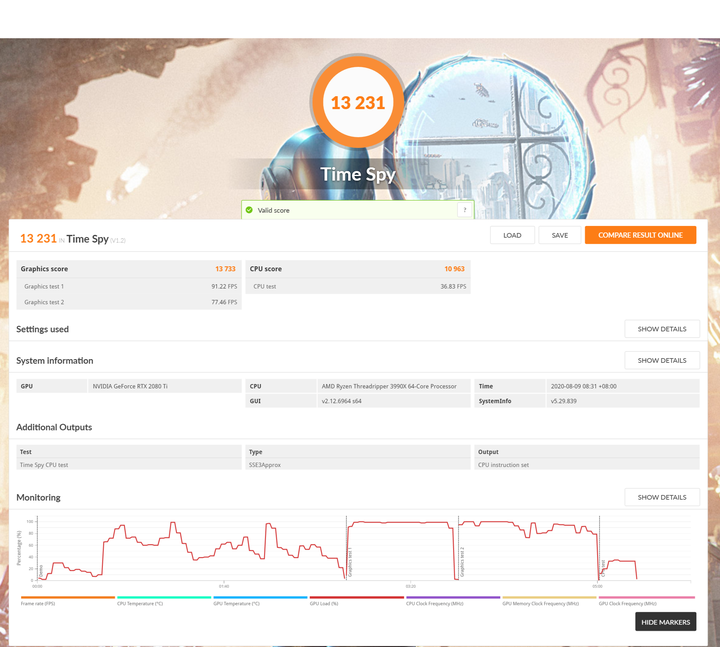This screenshot has width=720, height=647.
Task: Click the LOAD button
Action: click(512, 235)
